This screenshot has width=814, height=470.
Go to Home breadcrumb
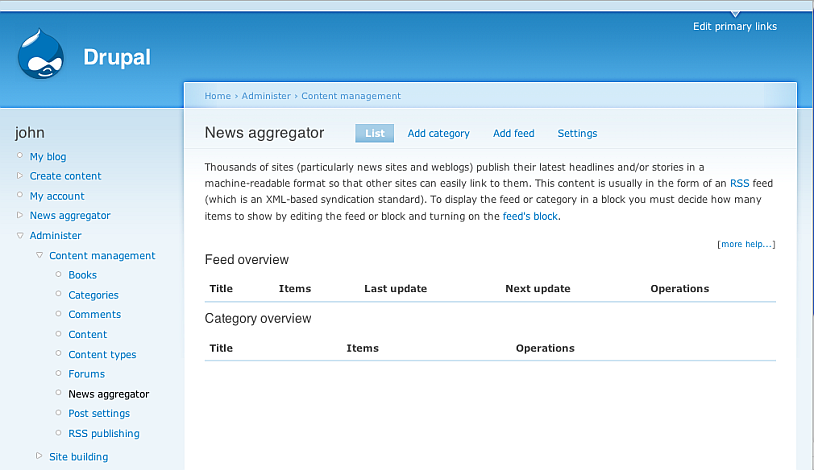point(217,96)
